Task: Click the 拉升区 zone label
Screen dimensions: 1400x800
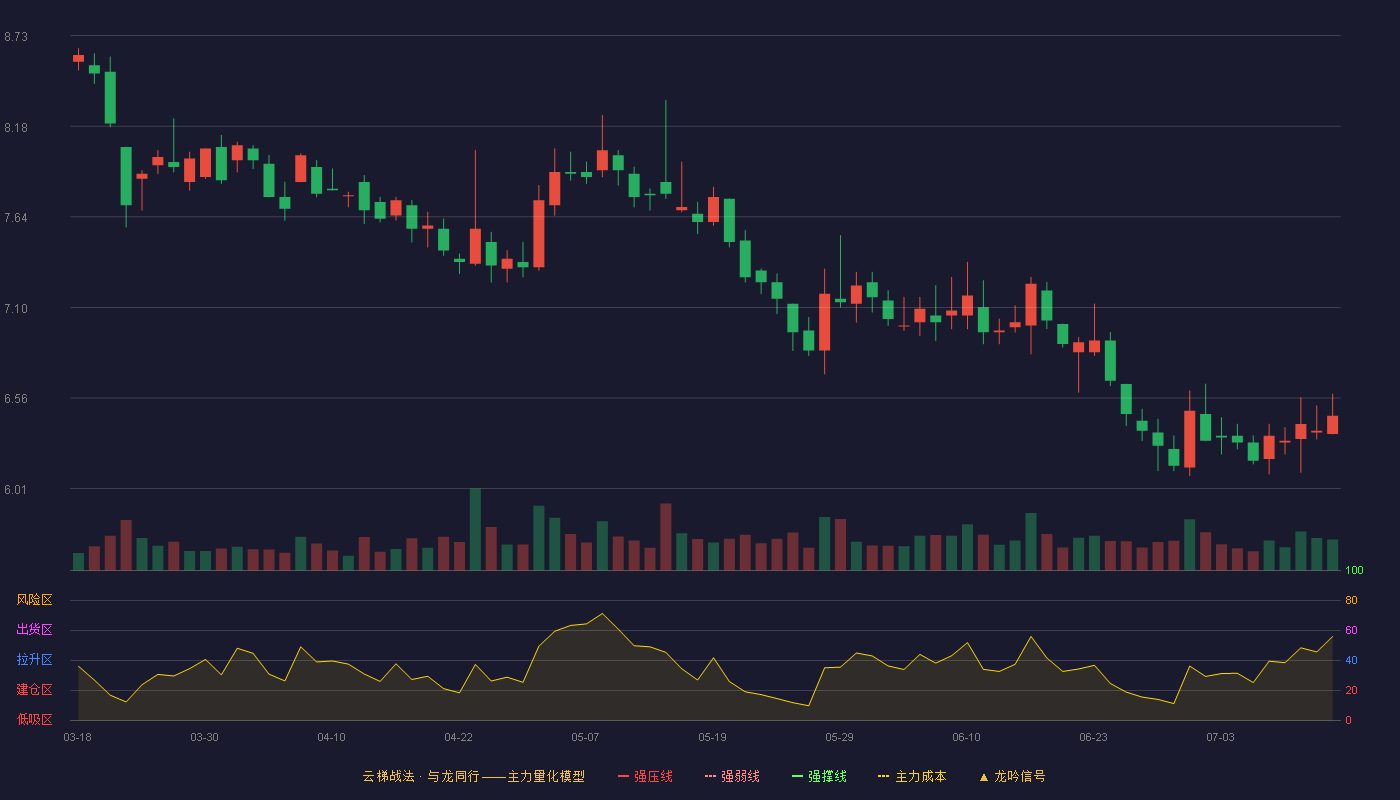Action: pos(34,660)
